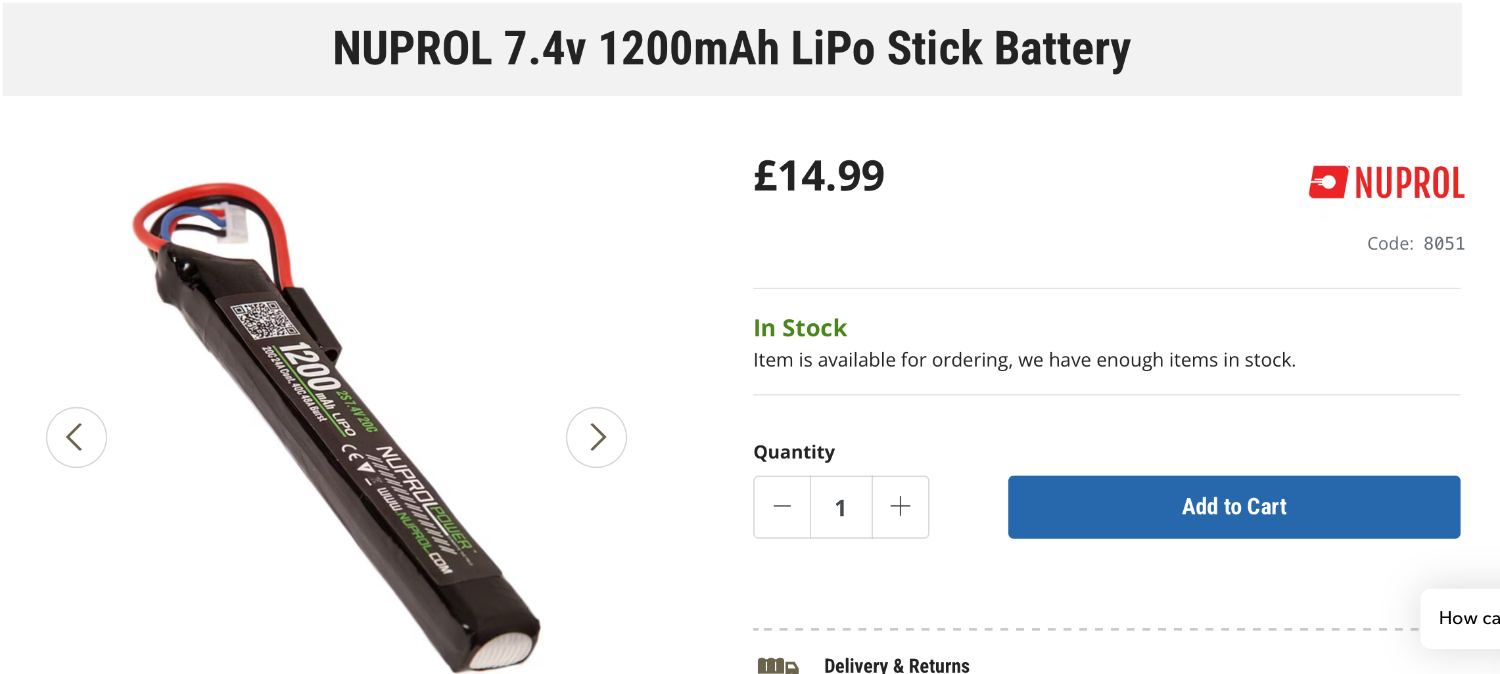Show the next product image
The height and width of the screenshot is (674, 1500).
(596, 437)
